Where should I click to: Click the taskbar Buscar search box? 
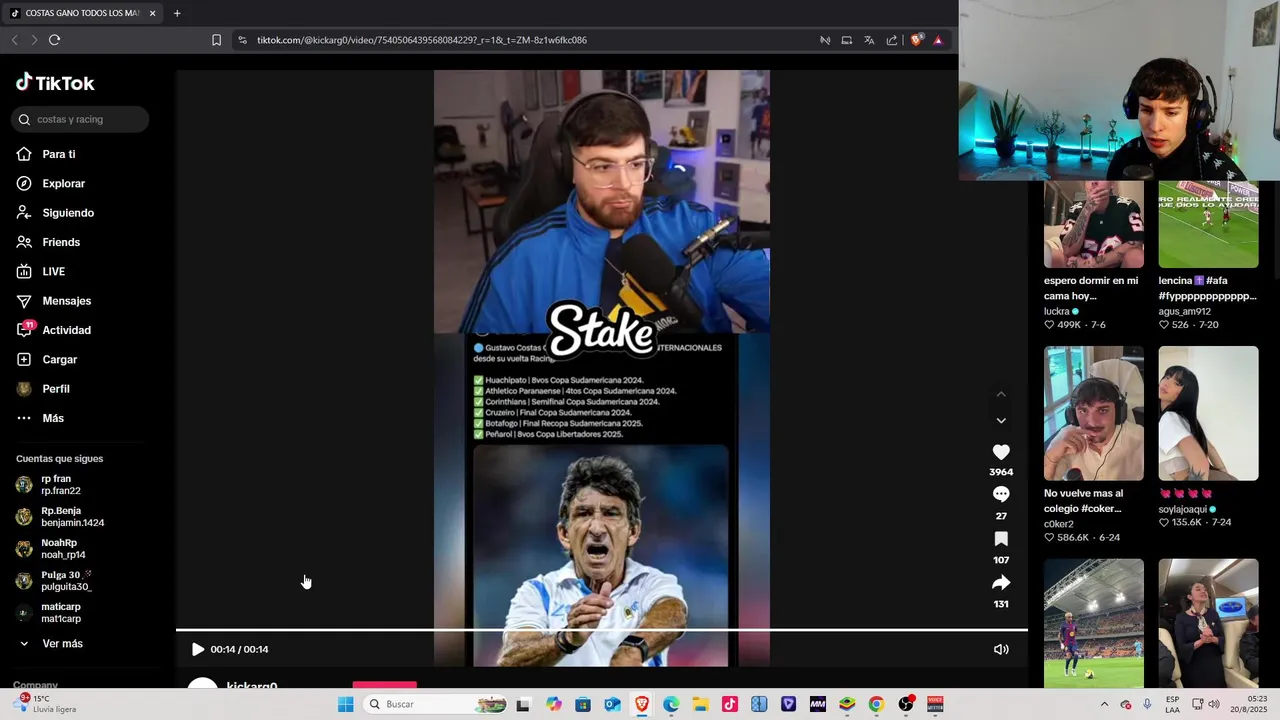pyautogui.click(x=435, y=704)
